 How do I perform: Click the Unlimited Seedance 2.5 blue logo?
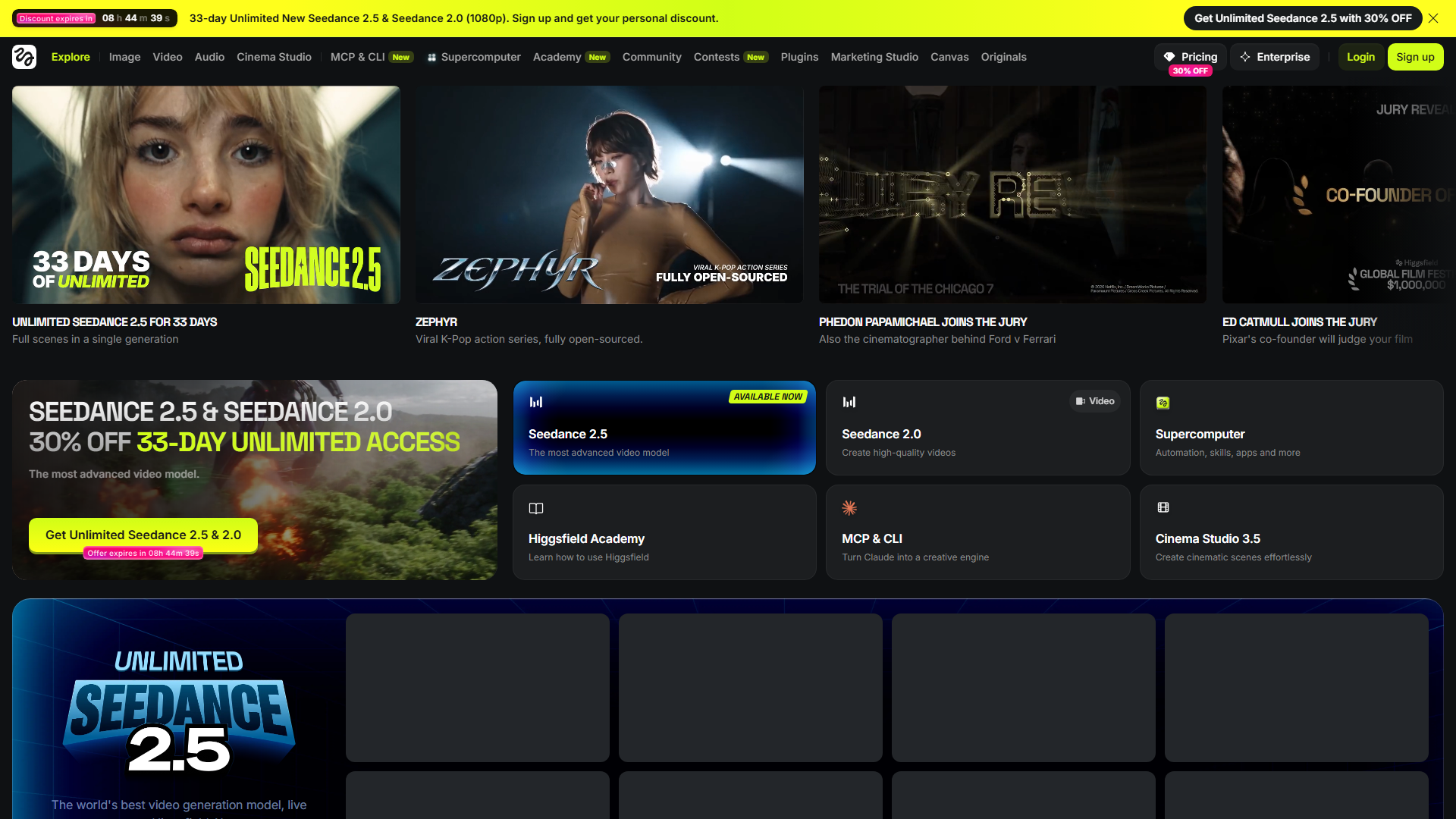179,713
